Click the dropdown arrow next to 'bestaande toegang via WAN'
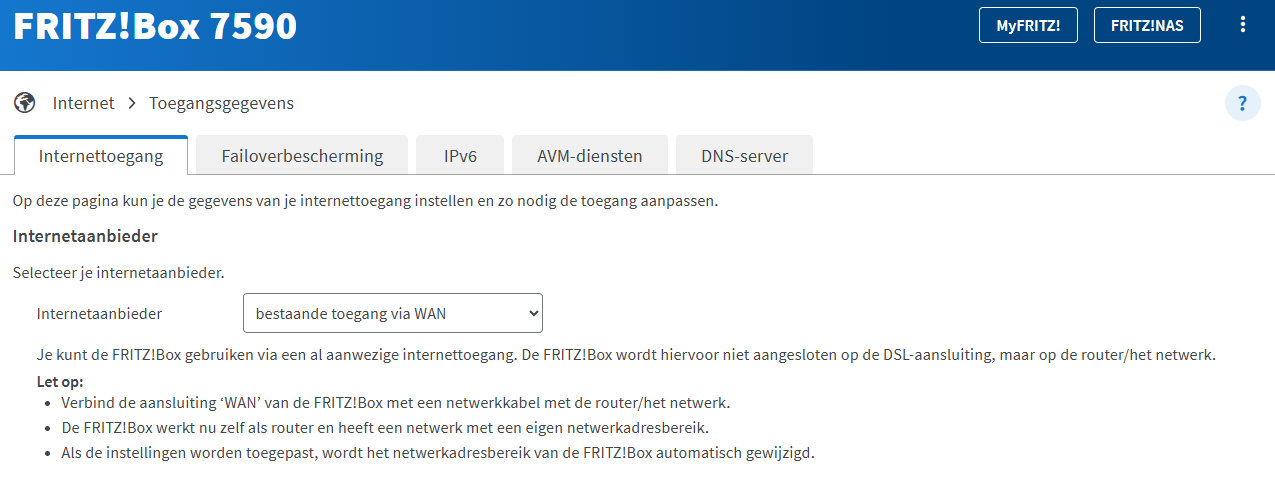Viewport: 1275px width, 479px height. tap(531, 313)
